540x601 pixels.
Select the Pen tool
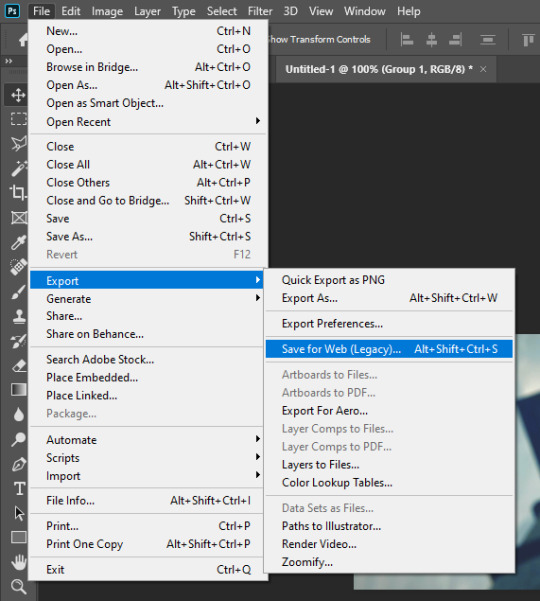(x=19, y=464)
